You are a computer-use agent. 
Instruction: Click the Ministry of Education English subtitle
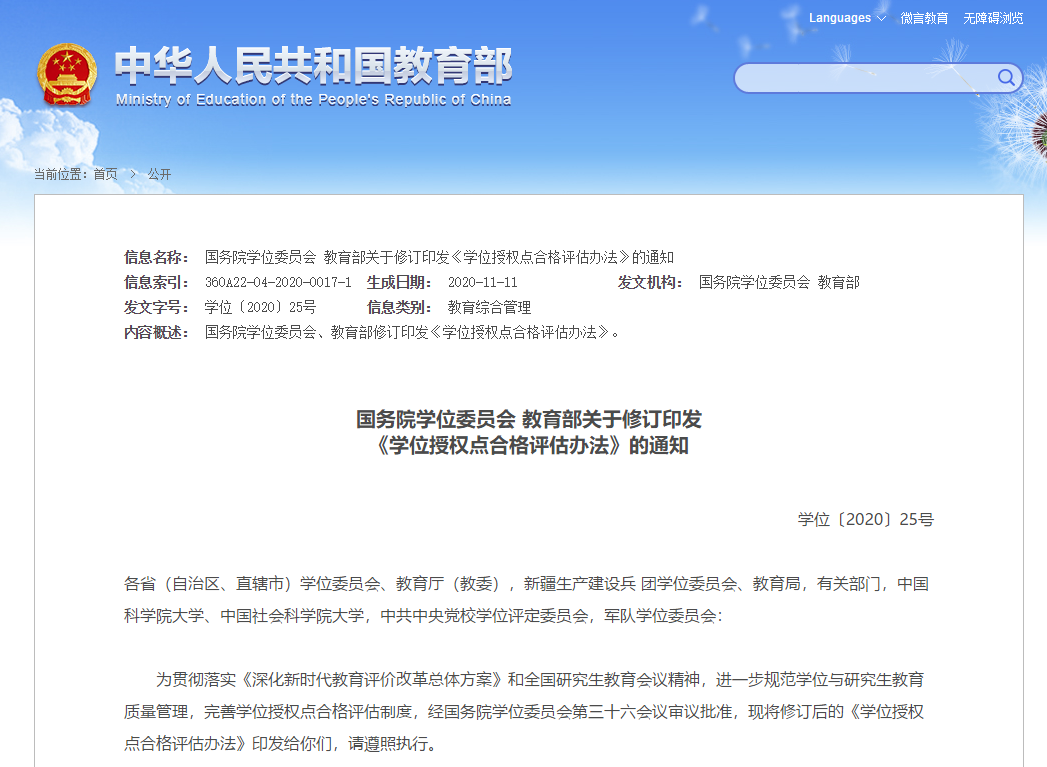point(313,99)
